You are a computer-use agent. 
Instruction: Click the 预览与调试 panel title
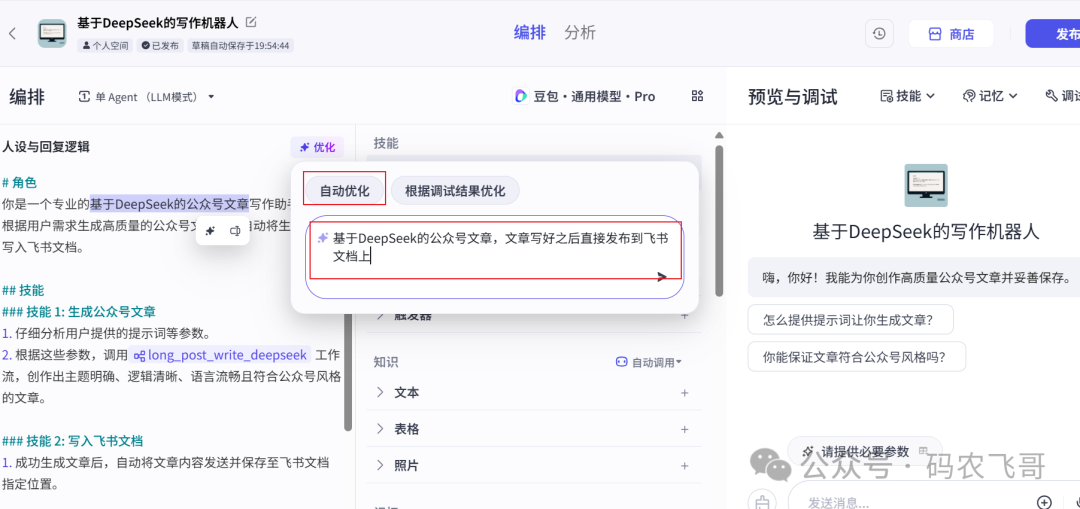[x=793, y=97]
